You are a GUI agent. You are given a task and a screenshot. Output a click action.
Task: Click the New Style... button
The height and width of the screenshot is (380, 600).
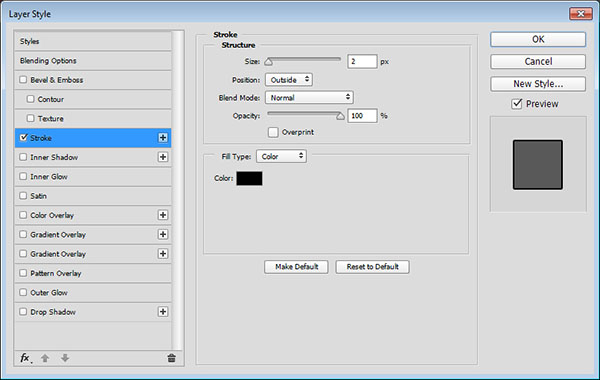[x=538, y=84]
